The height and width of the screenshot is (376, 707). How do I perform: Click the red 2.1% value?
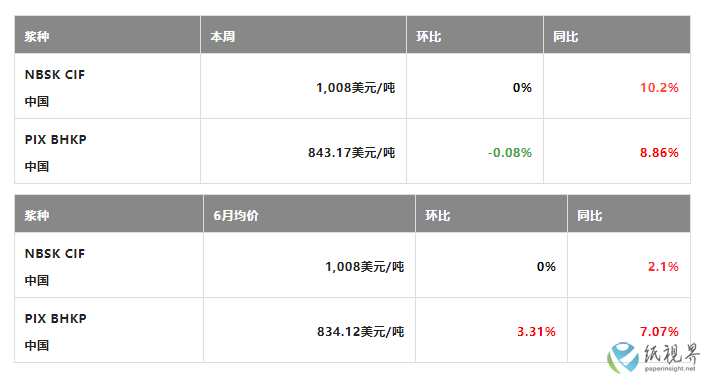[x=663, y=266]
